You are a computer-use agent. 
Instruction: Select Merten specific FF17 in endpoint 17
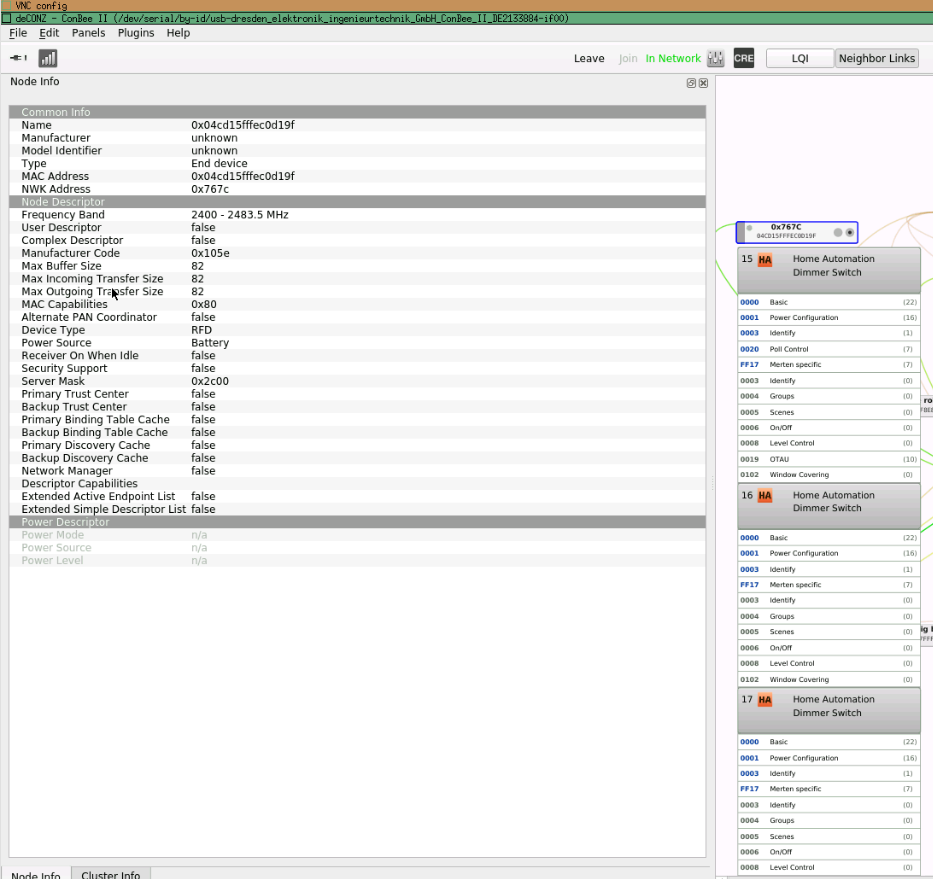click(829, 789)
